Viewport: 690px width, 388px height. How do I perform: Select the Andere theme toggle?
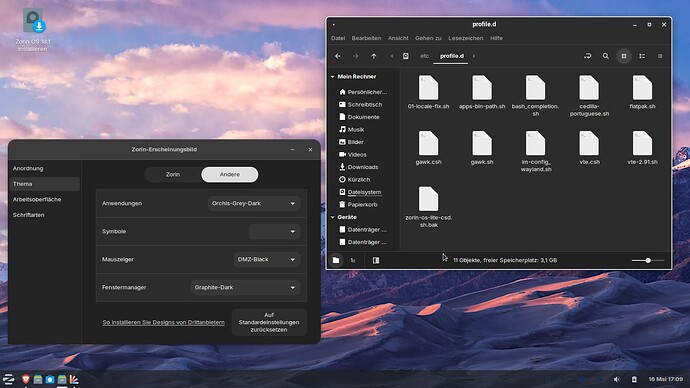[x=230, y=175]
